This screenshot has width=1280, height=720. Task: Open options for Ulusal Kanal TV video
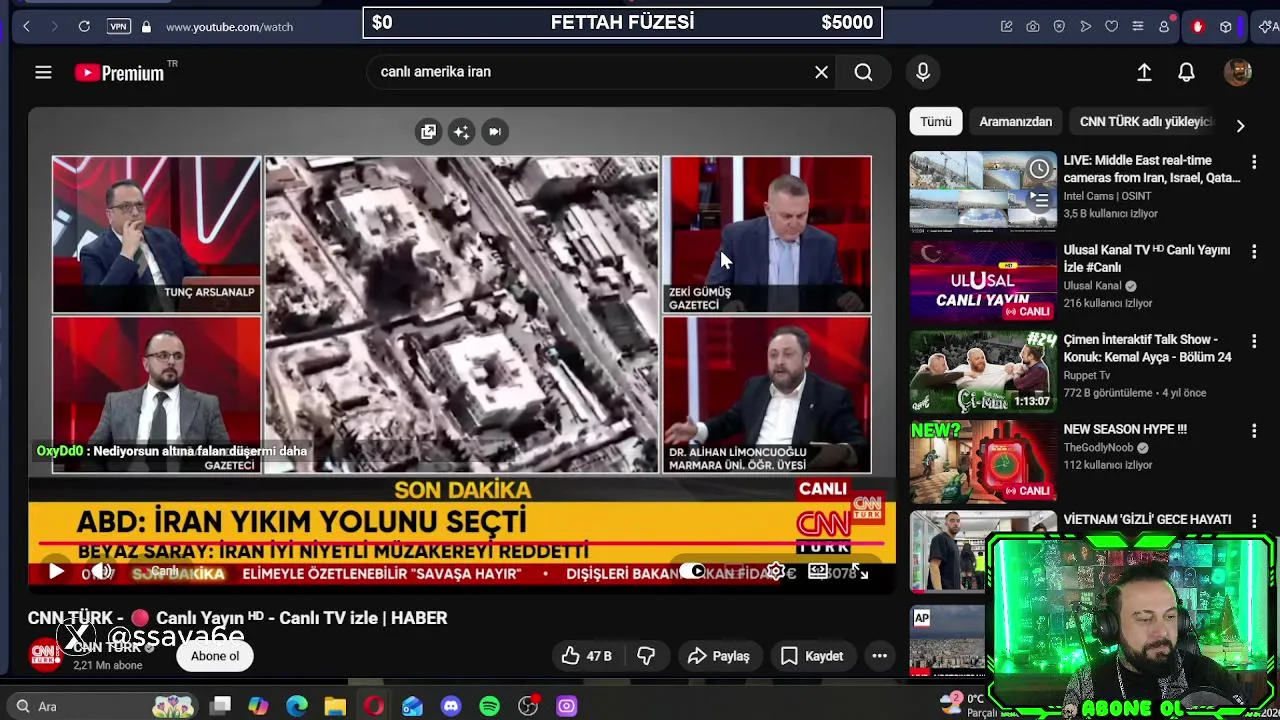pos(1254,251)
